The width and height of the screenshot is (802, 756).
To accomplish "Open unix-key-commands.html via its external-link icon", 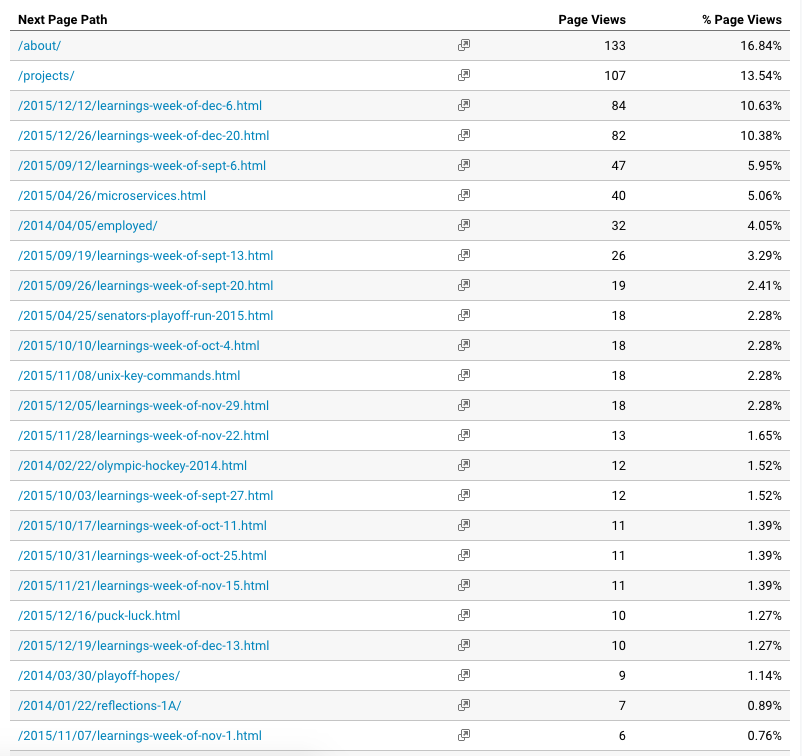I will [463, 375].
